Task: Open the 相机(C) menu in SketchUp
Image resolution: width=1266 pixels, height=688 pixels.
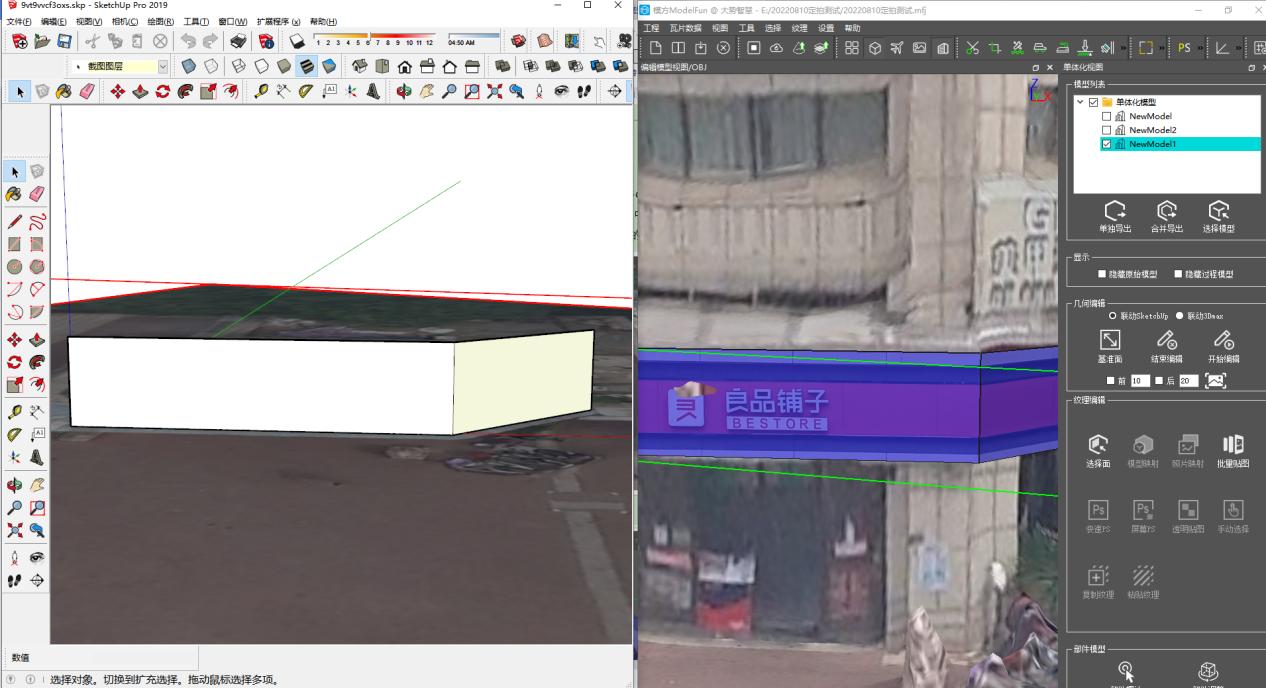Action: [125, 21]
